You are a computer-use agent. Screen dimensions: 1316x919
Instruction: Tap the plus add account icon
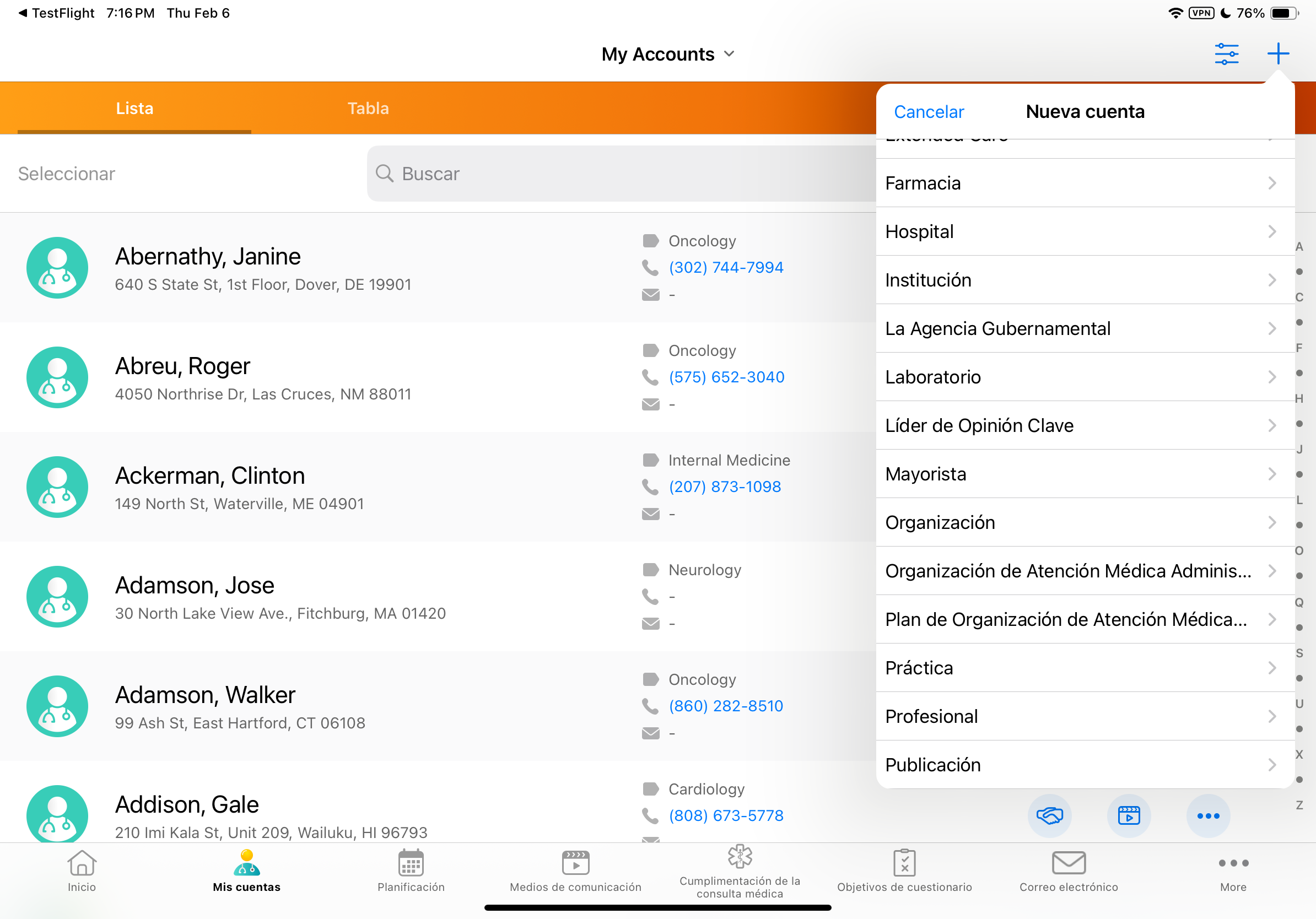[x=1277, y=54]
